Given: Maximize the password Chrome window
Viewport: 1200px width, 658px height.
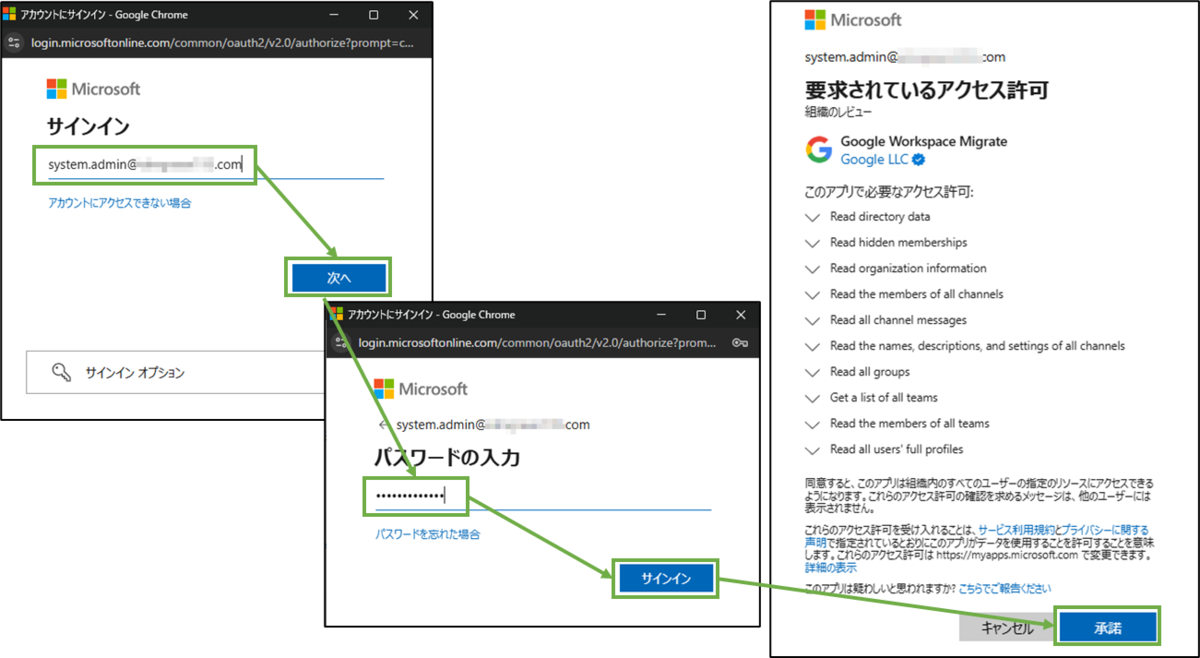Looking at the screenshot, I should [700, 314].
